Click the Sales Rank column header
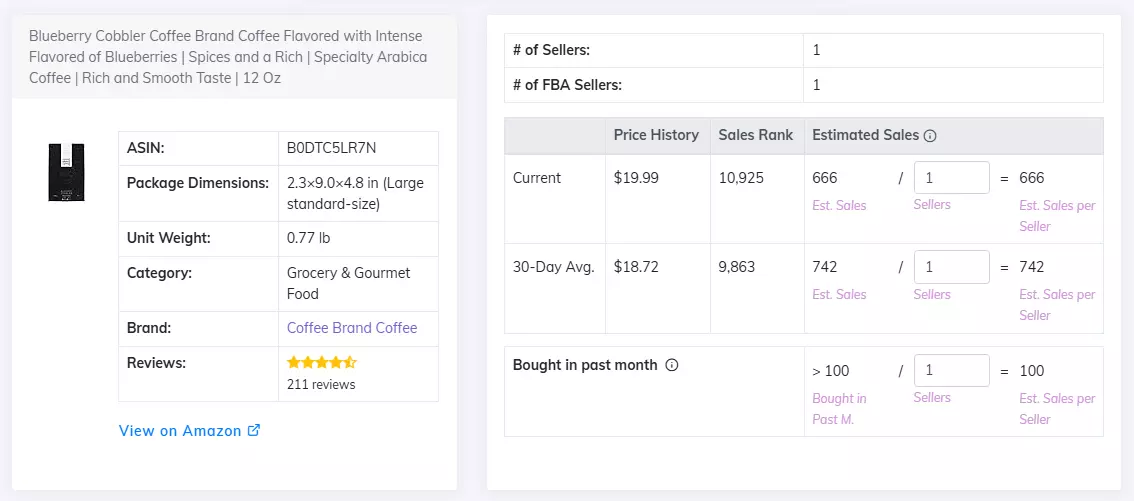Screen dimensions: 1134x501 pyautogui.click(x=756, y=135)
